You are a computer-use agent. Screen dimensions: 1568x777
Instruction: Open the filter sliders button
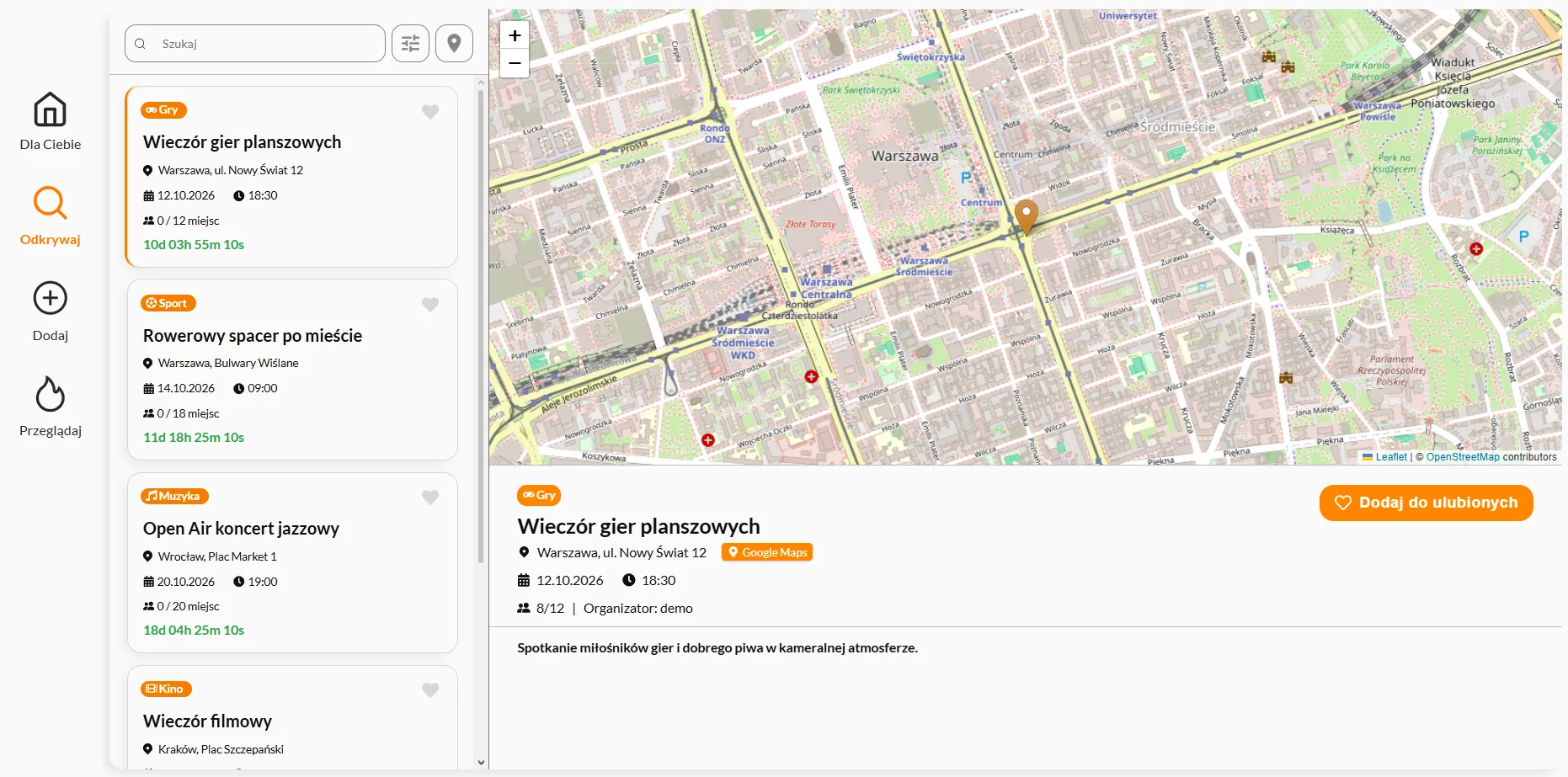pos(410,43)
